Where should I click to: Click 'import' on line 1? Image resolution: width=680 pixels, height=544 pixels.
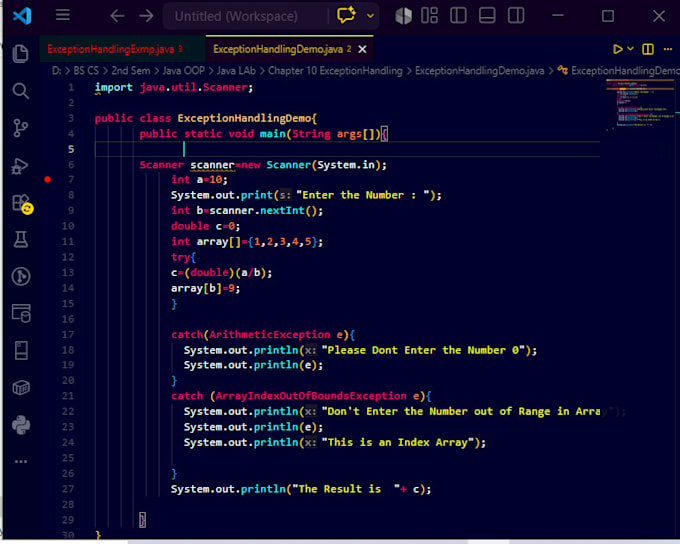[x=114, y=87]
